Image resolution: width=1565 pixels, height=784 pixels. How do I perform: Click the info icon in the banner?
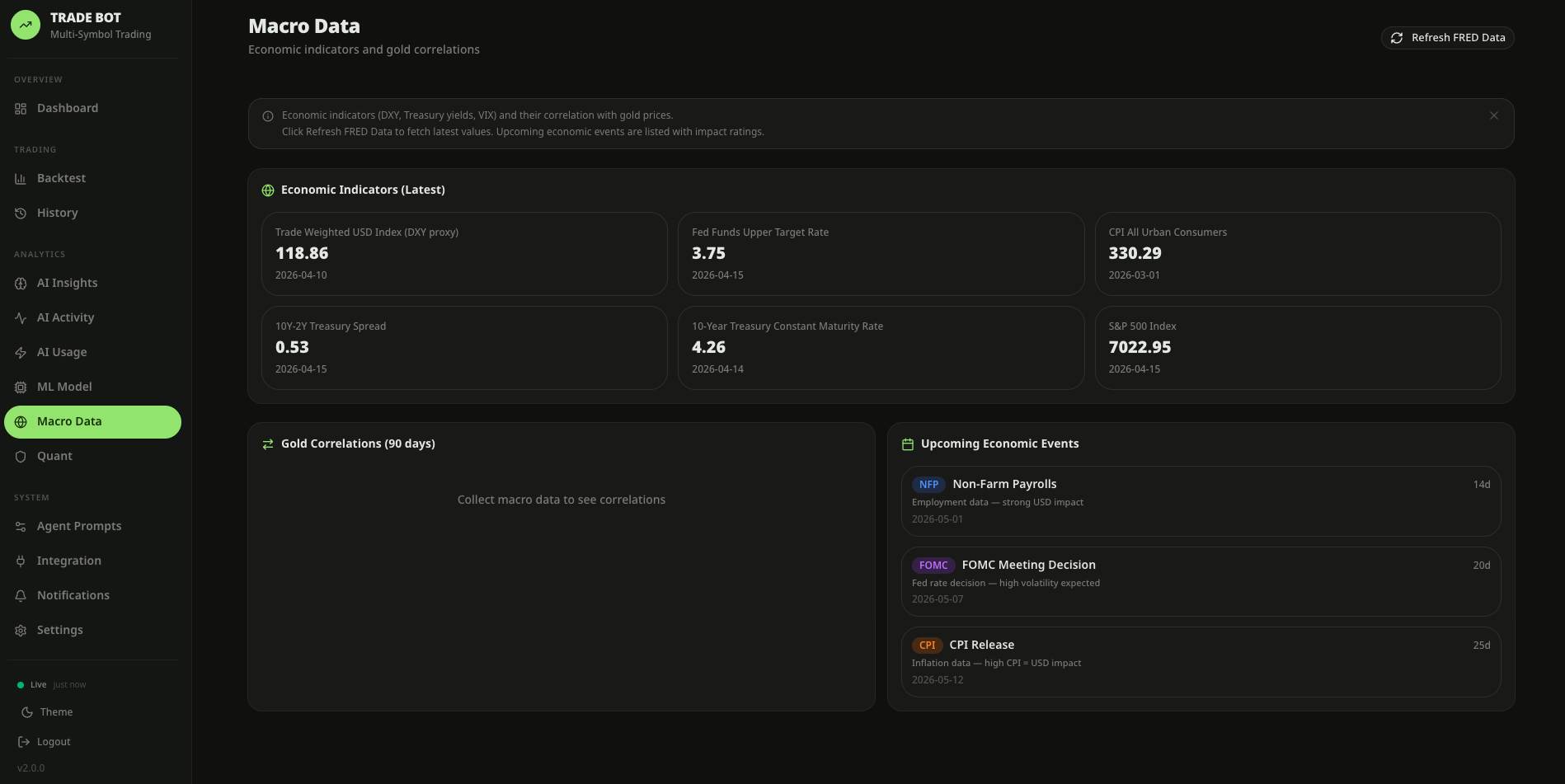click(x=268, y=116)
